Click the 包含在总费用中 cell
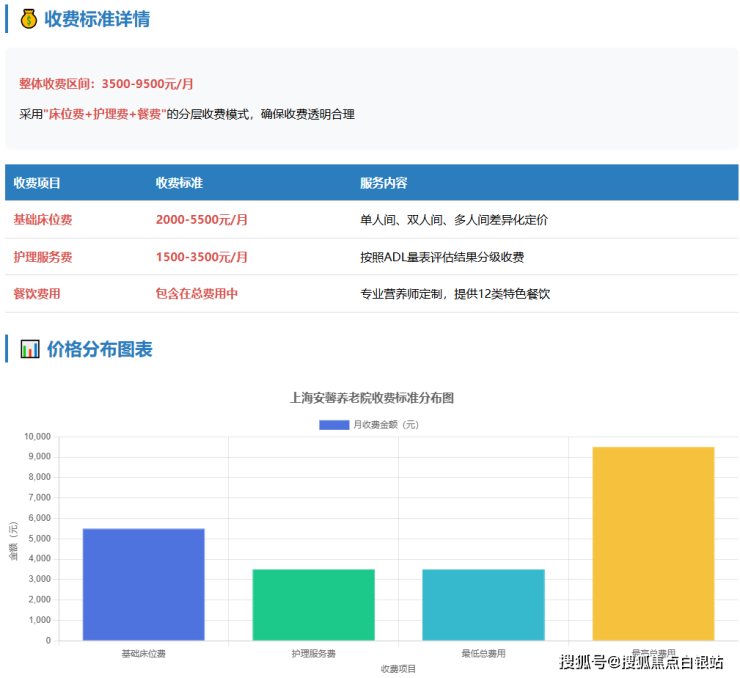 pos(197,294)
